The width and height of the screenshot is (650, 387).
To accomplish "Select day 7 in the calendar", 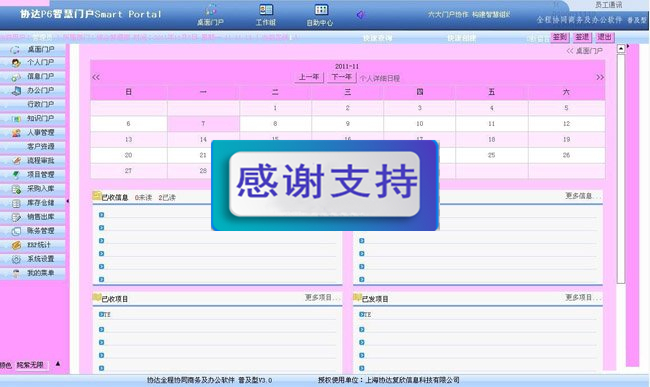I will (x=203, y=123).
